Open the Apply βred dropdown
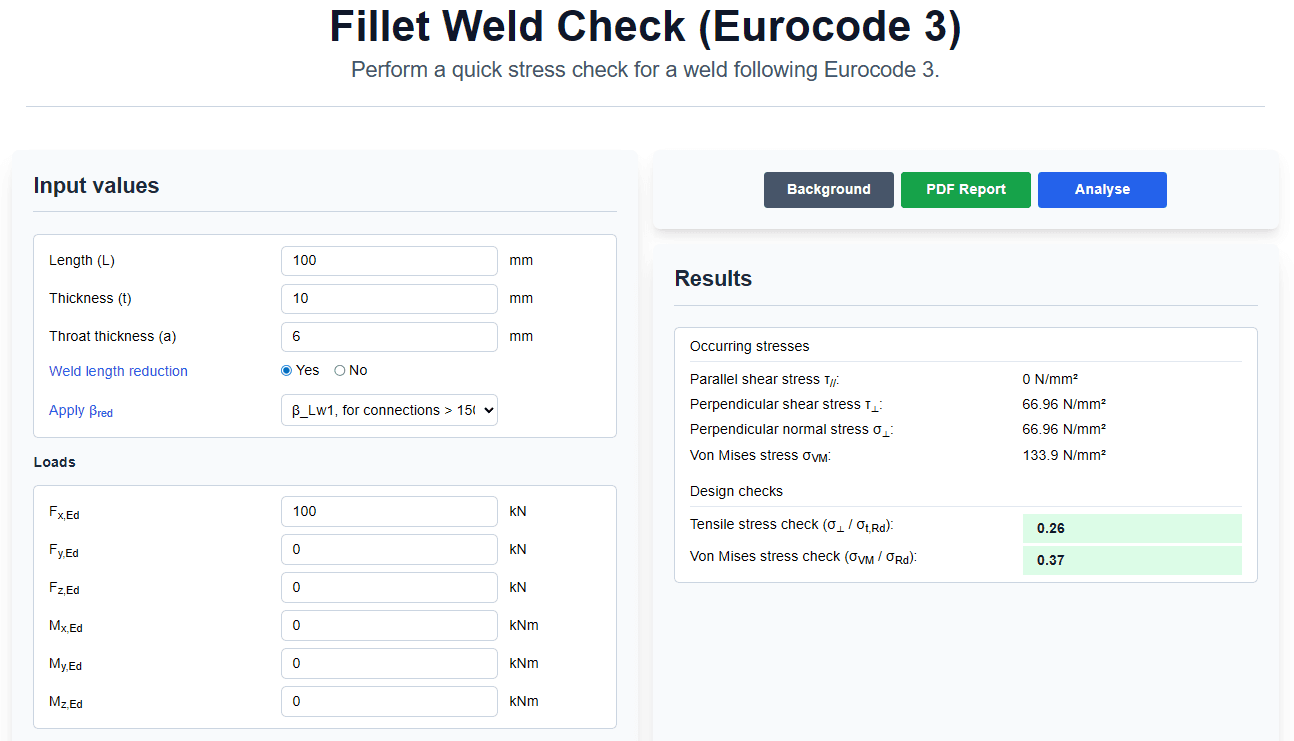This screenshot has width=1294, height=741. pos(389,410)
